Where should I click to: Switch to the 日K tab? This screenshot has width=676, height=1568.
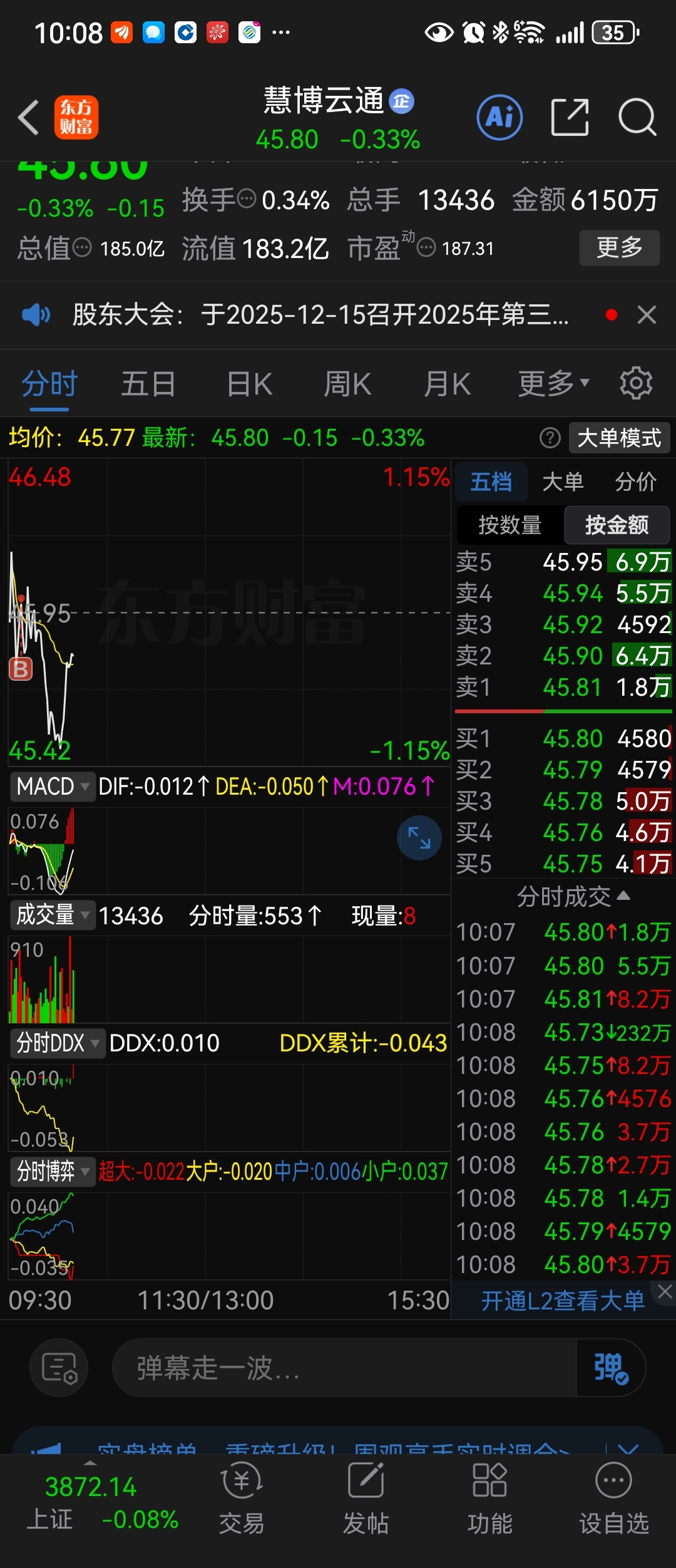click(249, 383)
